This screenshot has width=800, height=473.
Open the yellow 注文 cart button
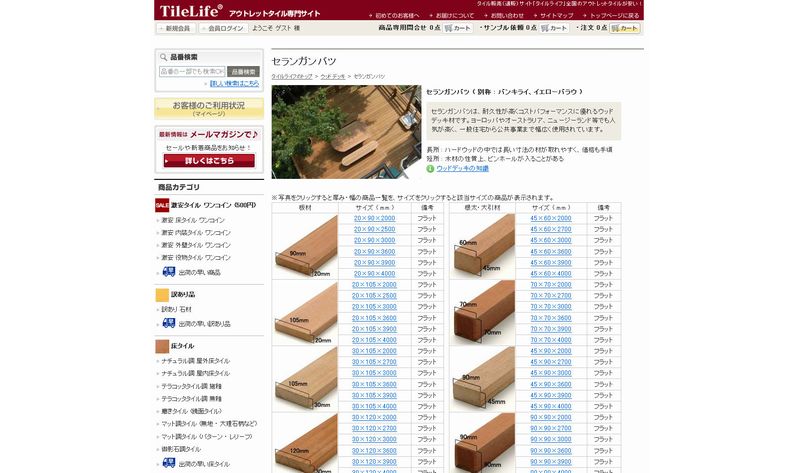pyautogui.click(x=625, y=29)
